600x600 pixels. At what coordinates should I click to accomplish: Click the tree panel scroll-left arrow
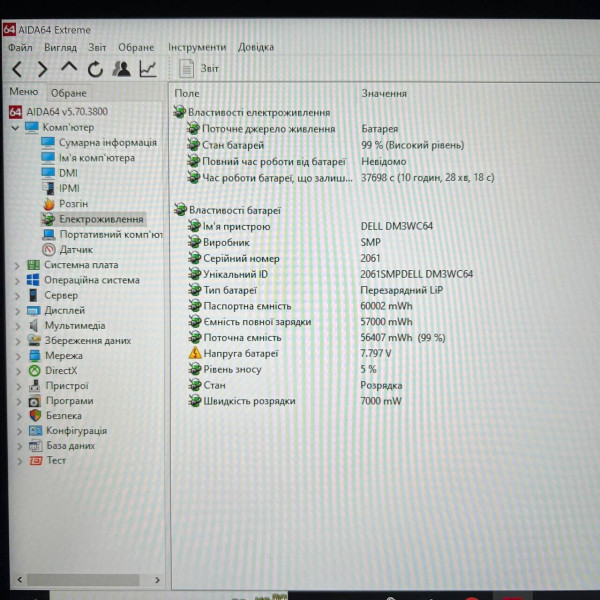20,580
